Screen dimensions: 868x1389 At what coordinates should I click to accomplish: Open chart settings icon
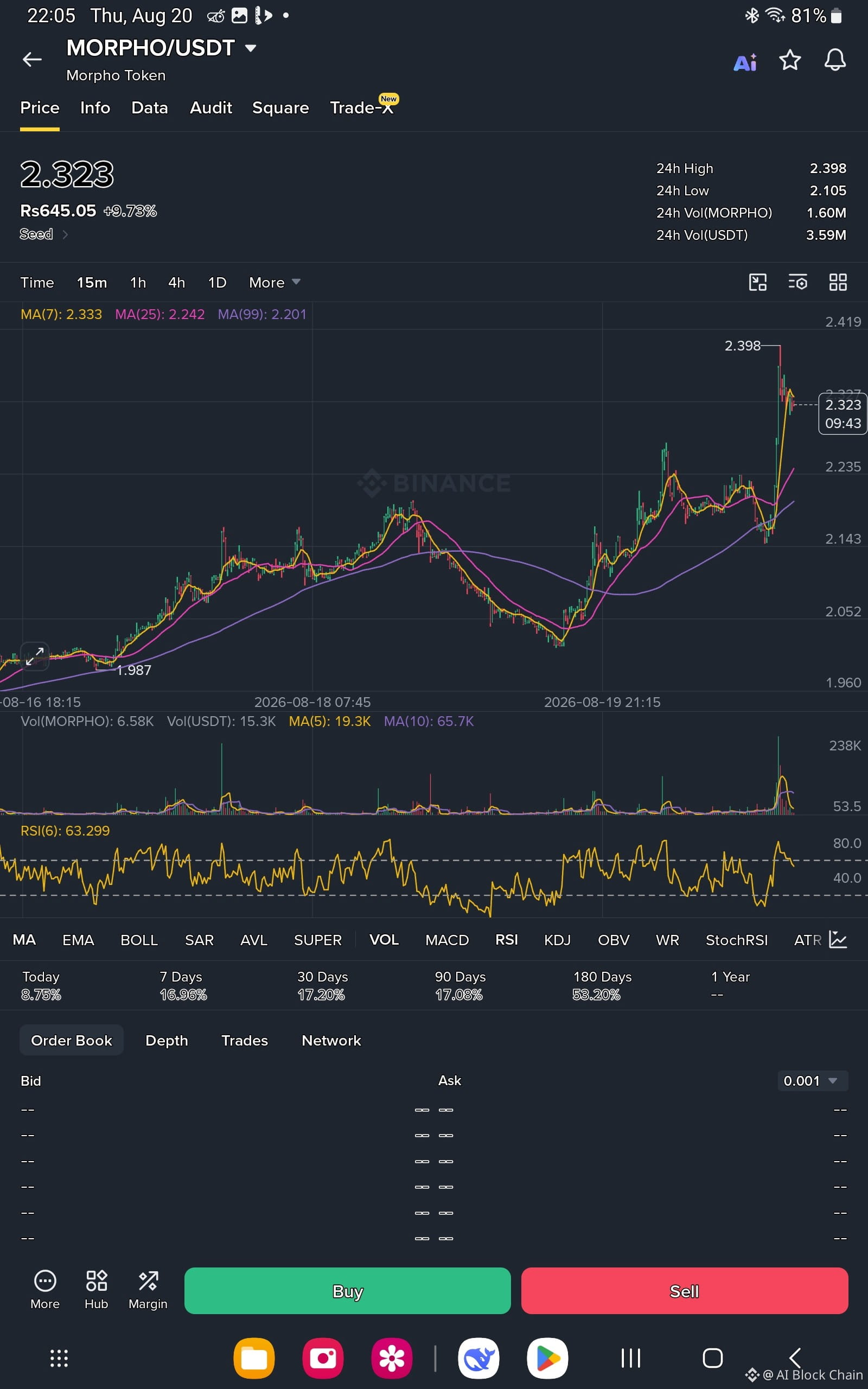pos(798,282)
